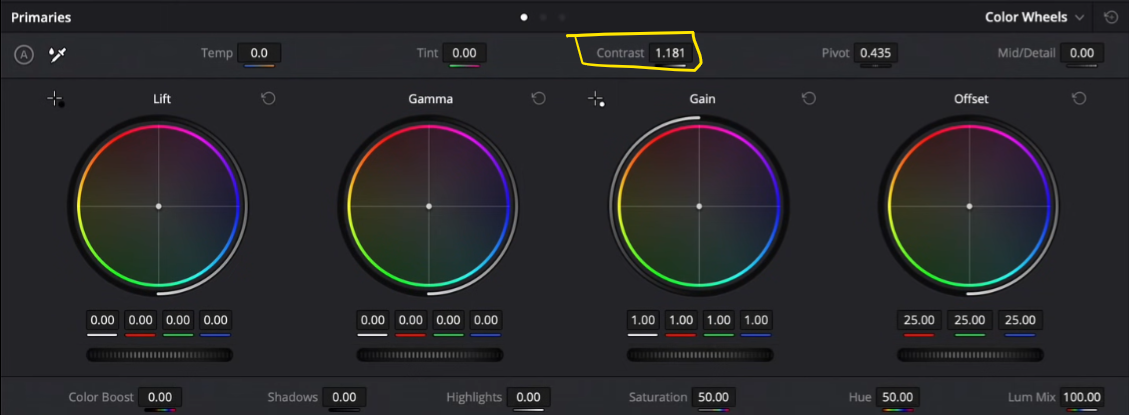The width and height of the screenshot is (1129, 415).
Task: Select Gamma red value field
Action: [410, 321]
